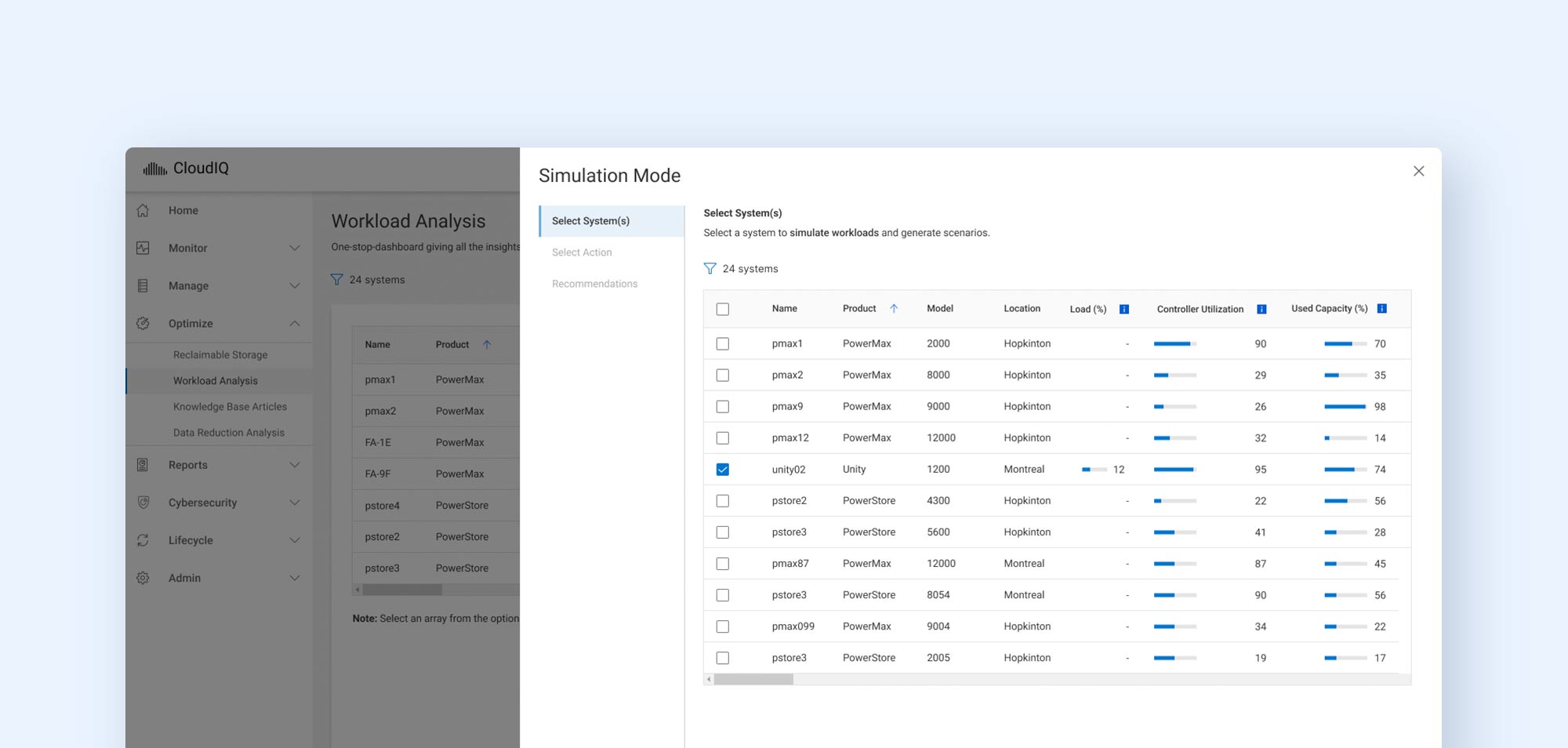
Task: Click the Load (%) info icon
Action: pos(1123,309)
